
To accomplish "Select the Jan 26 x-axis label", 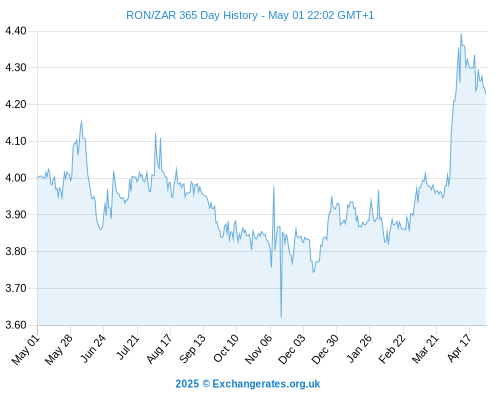I will tap(359, 348).
